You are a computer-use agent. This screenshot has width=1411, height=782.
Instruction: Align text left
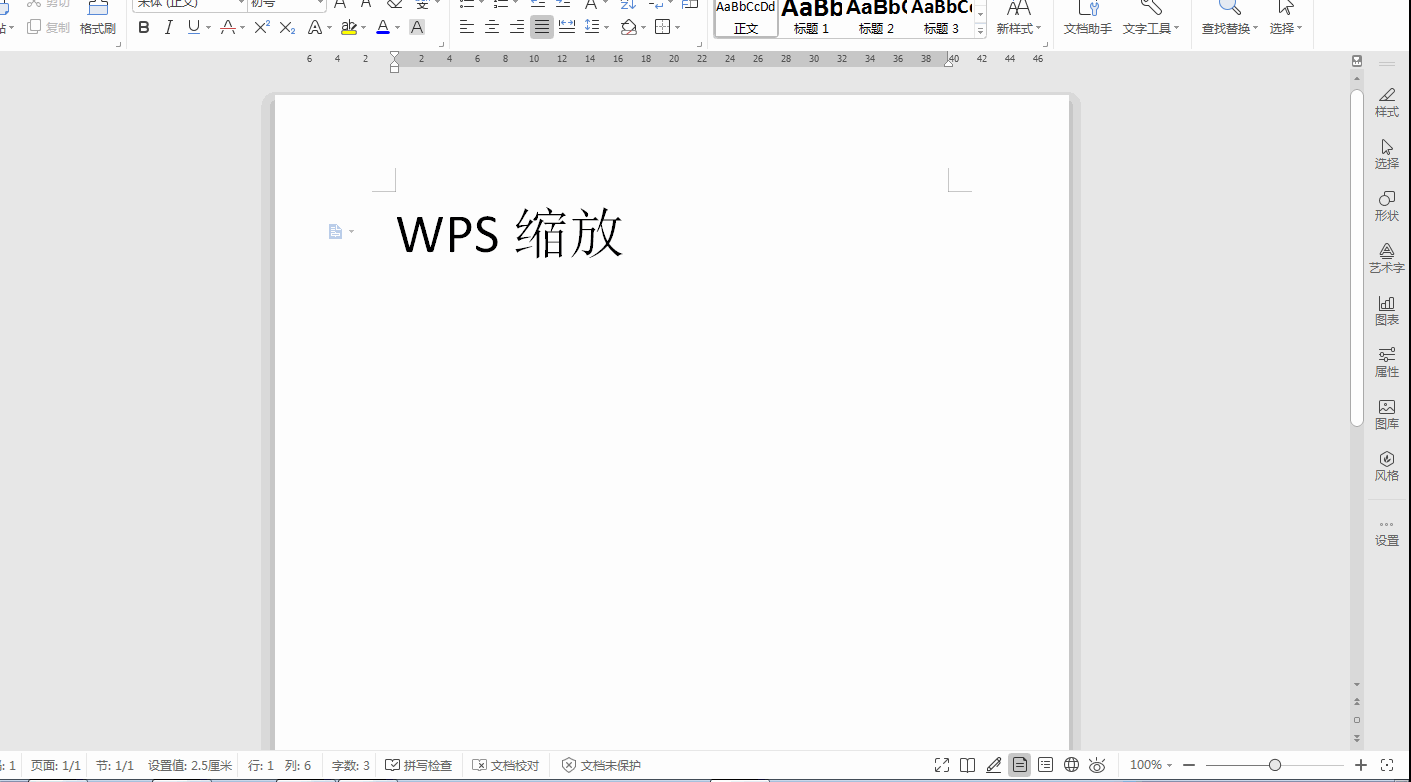[467, 27]
